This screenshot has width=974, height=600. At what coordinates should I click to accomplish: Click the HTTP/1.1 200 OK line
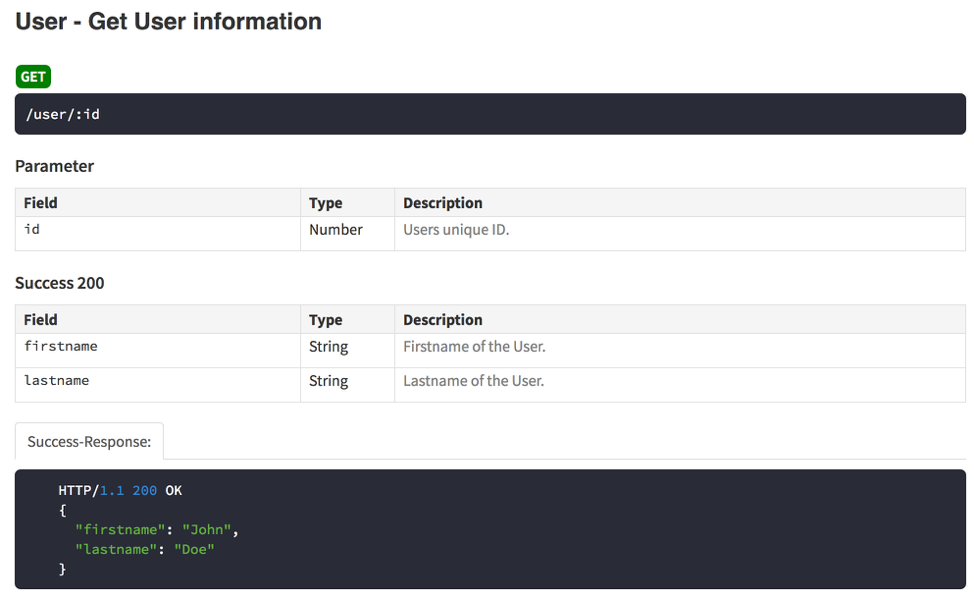(x=120, y=491)
